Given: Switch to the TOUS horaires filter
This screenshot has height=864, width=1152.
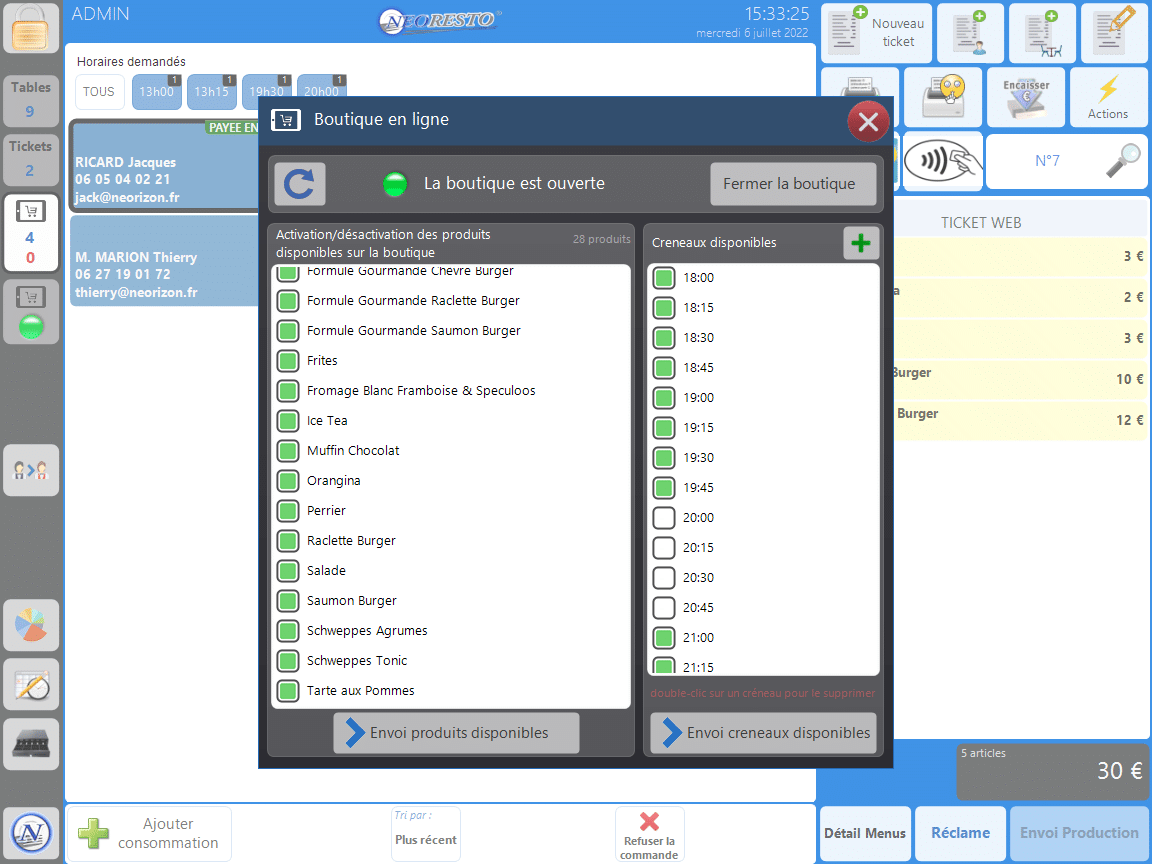Looking at the screenshot, I should [99, 91].
